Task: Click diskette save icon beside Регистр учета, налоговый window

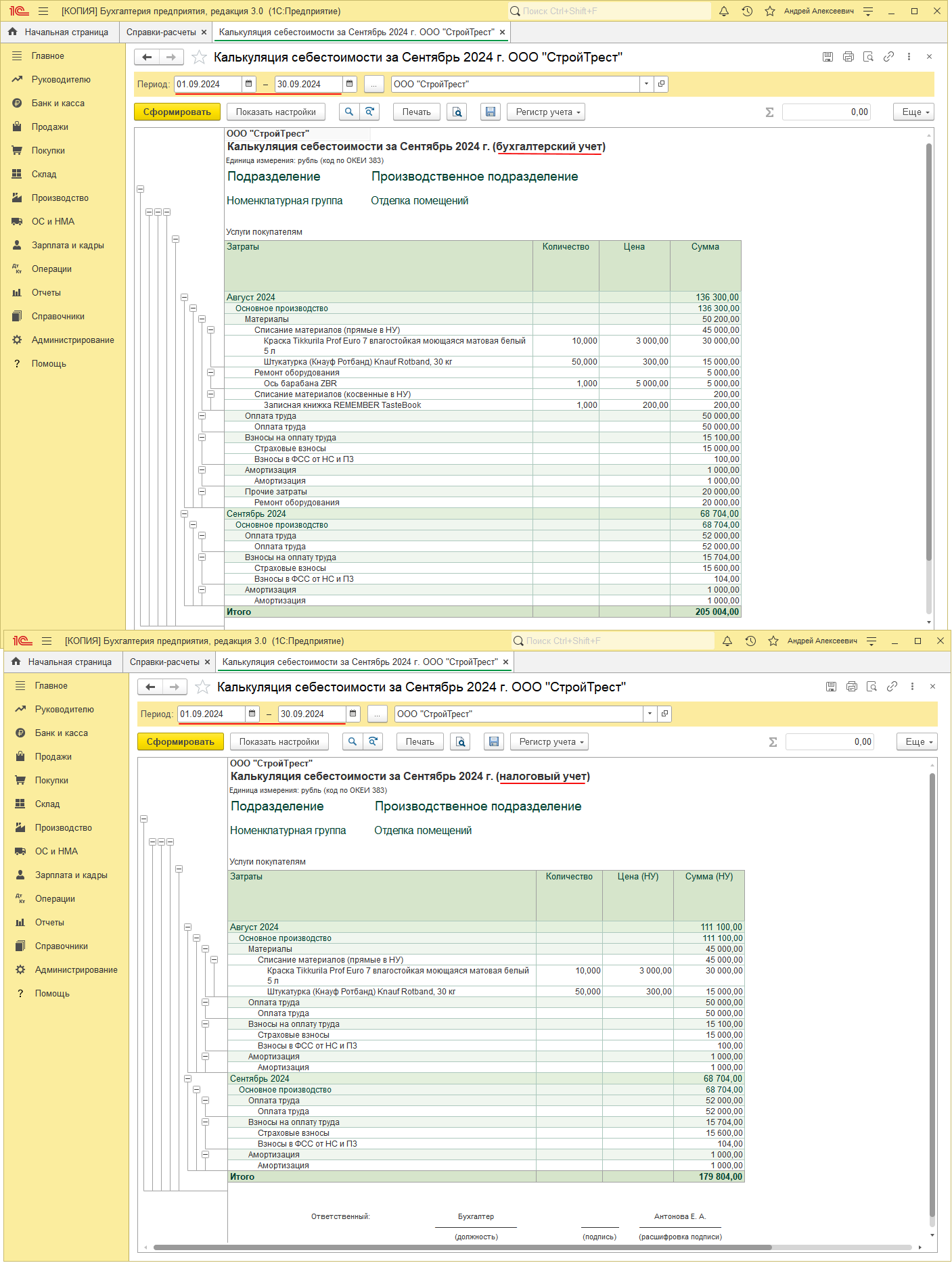Action: pyautogui.click(x=494, y=741)
